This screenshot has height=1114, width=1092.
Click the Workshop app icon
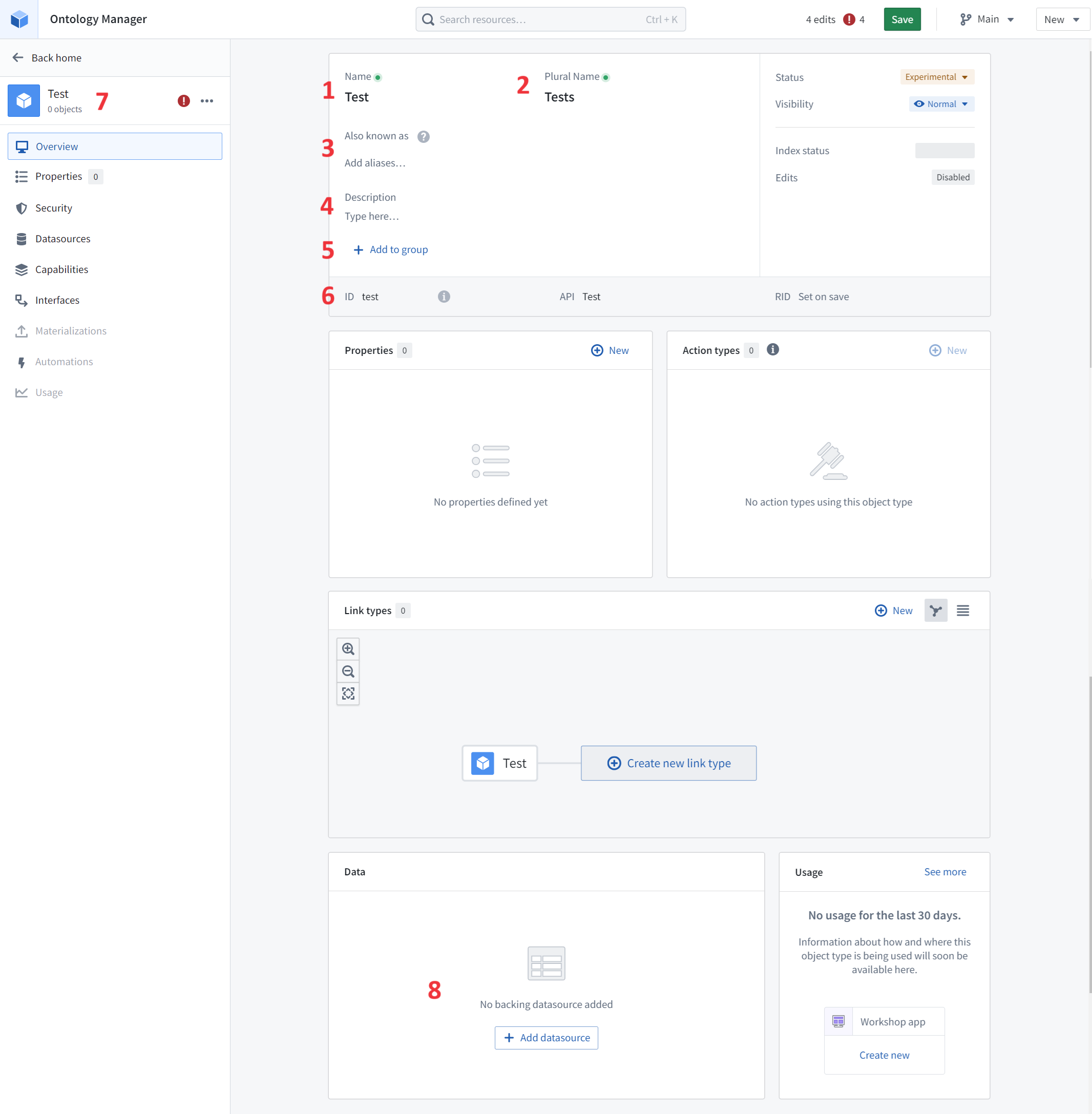tap(838, 1021)
